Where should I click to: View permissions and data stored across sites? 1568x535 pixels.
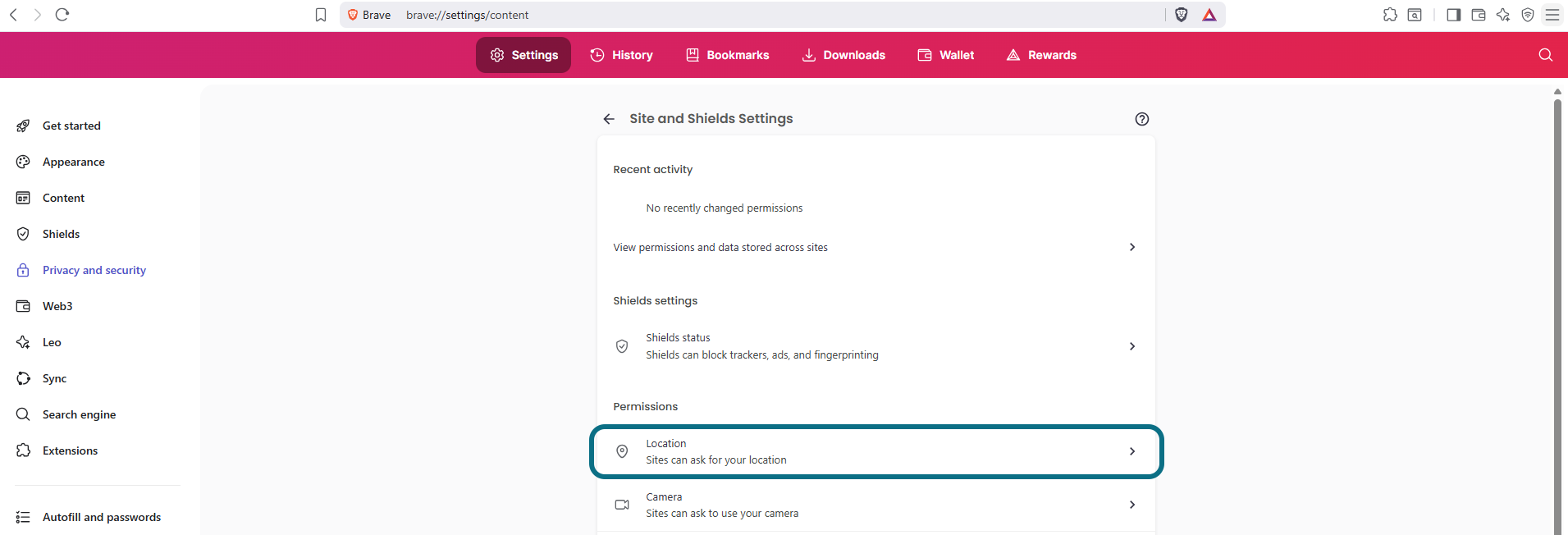tap(876, 247)
